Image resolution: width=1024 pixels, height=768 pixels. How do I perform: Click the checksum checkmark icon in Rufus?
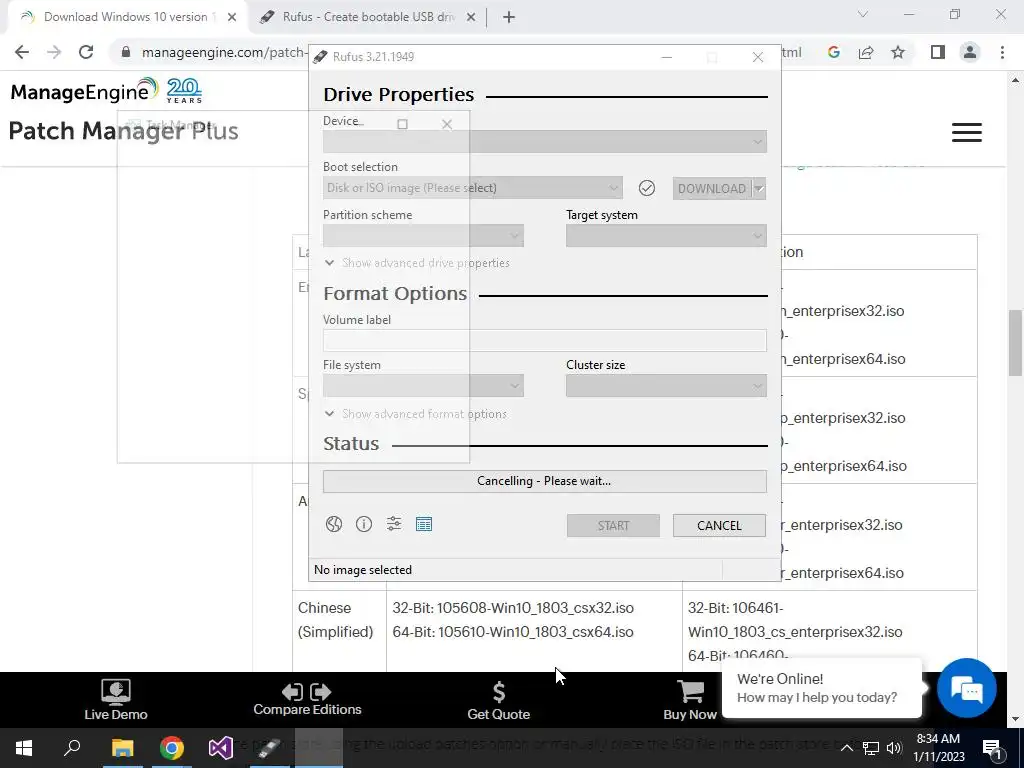coord(647,188)
